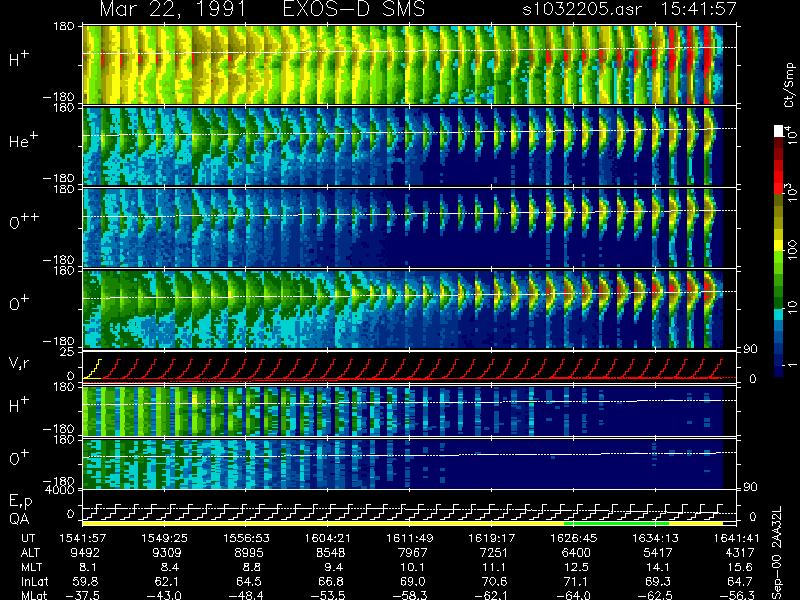Click the "MLT" row label
Image resolution: width=800 pixels, height=600 pixels.
click(x=31, y=567)
